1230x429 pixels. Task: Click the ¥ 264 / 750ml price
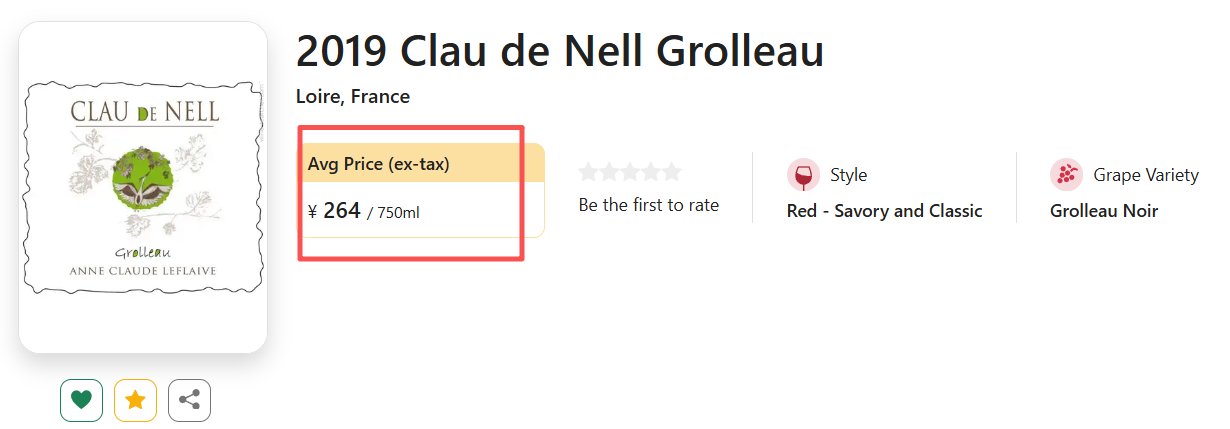coord(363,211)
